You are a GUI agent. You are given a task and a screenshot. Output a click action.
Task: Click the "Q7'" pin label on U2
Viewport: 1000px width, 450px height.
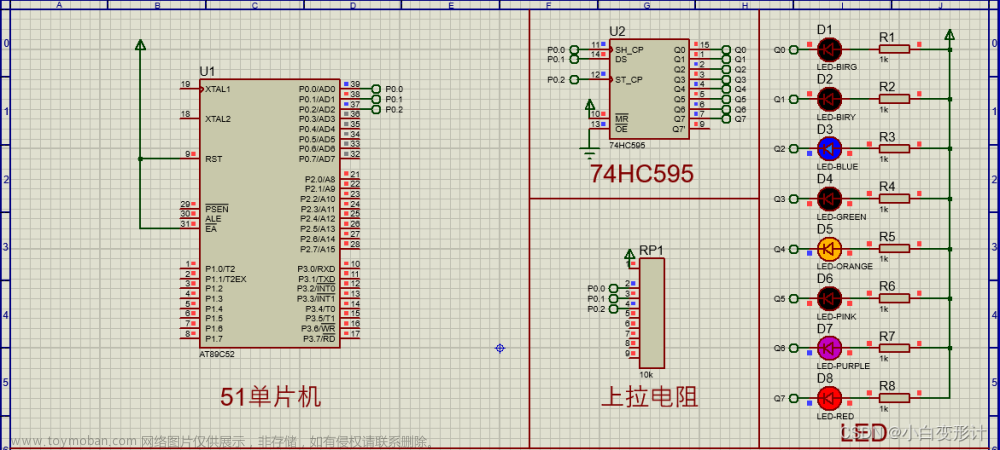click(x=679, y=129)
